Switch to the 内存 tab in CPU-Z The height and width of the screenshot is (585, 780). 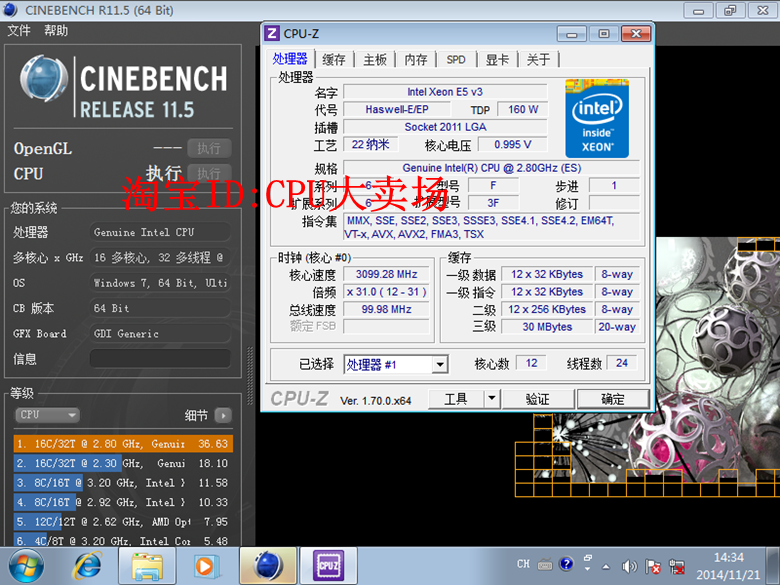coord(416,60)
